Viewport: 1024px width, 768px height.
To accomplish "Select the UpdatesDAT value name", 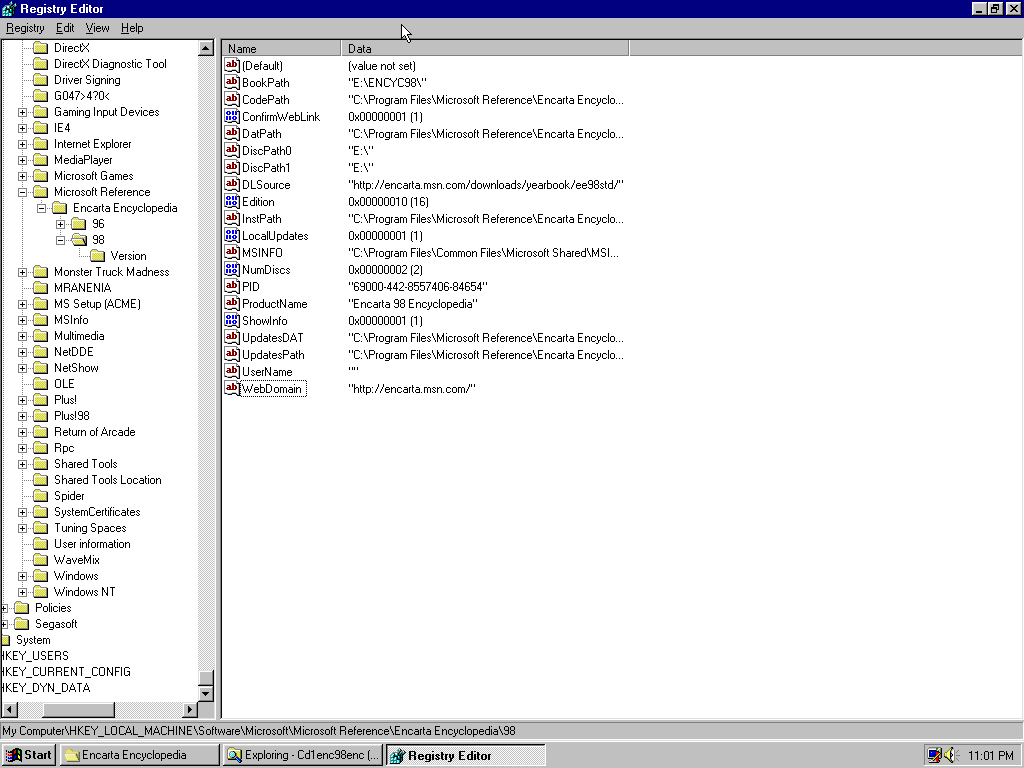I will pyautogui.click(x=272, y=338).
